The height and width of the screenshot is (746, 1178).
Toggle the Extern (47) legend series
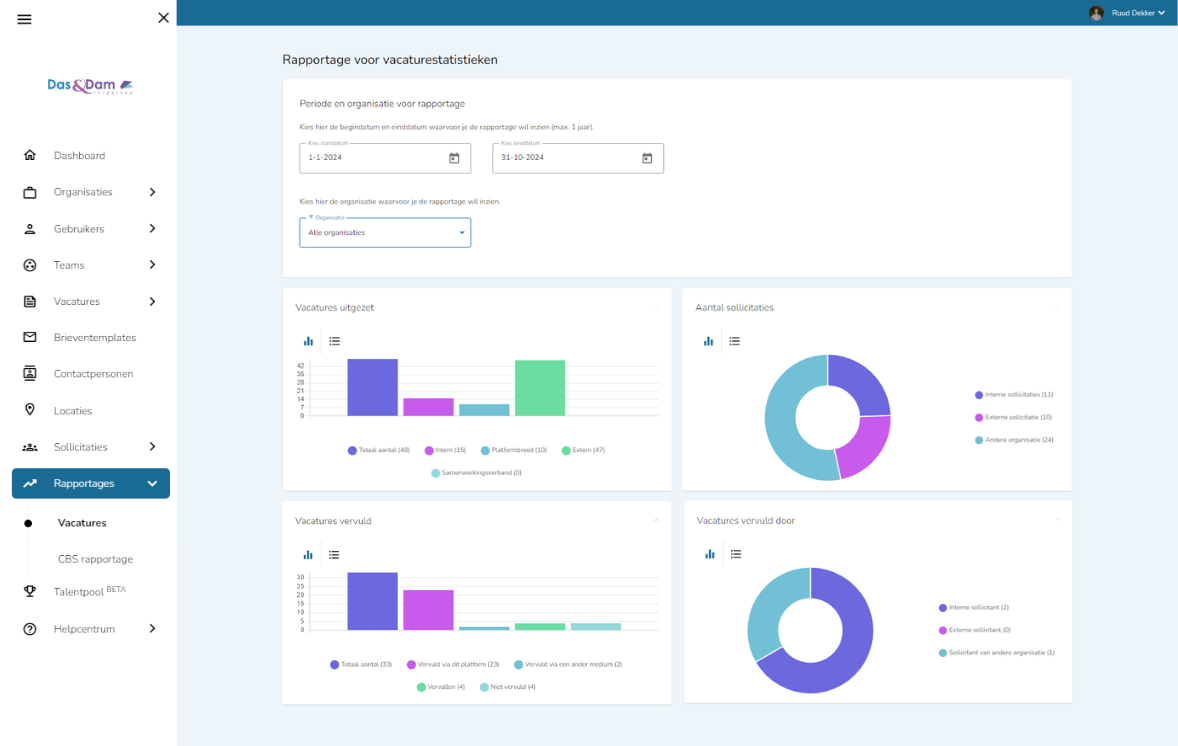(x=583, y=450)
